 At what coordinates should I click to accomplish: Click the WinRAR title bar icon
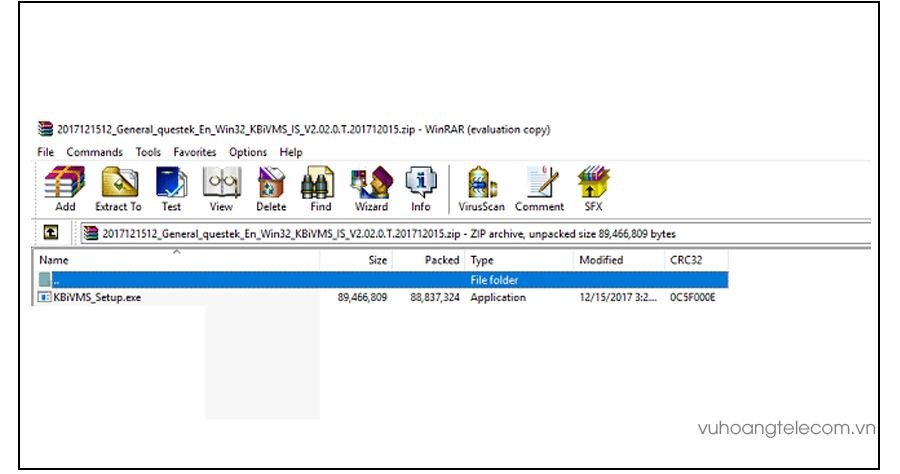tap(45, 129)
